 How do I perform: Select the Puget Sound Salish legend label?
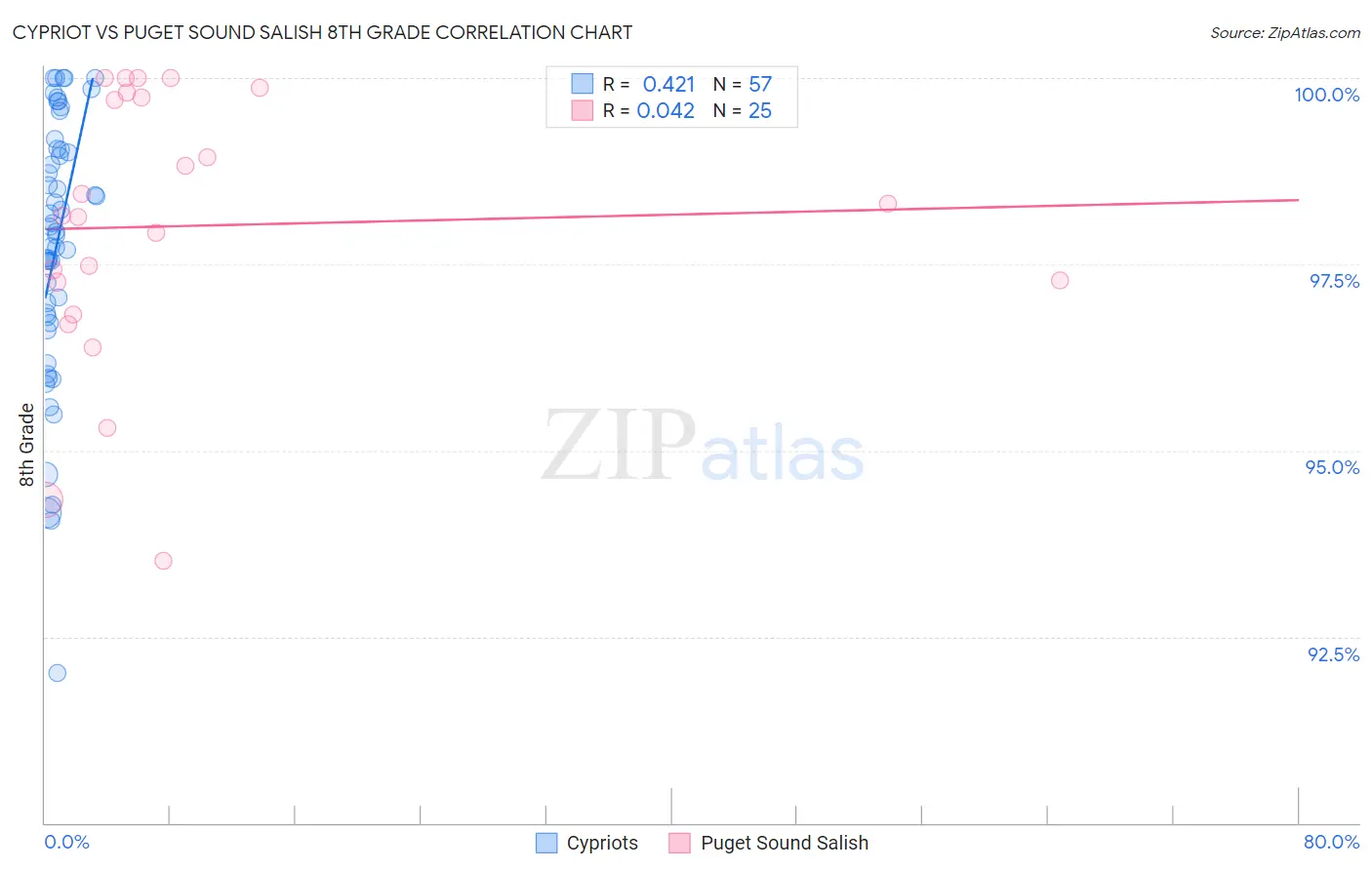785,843
